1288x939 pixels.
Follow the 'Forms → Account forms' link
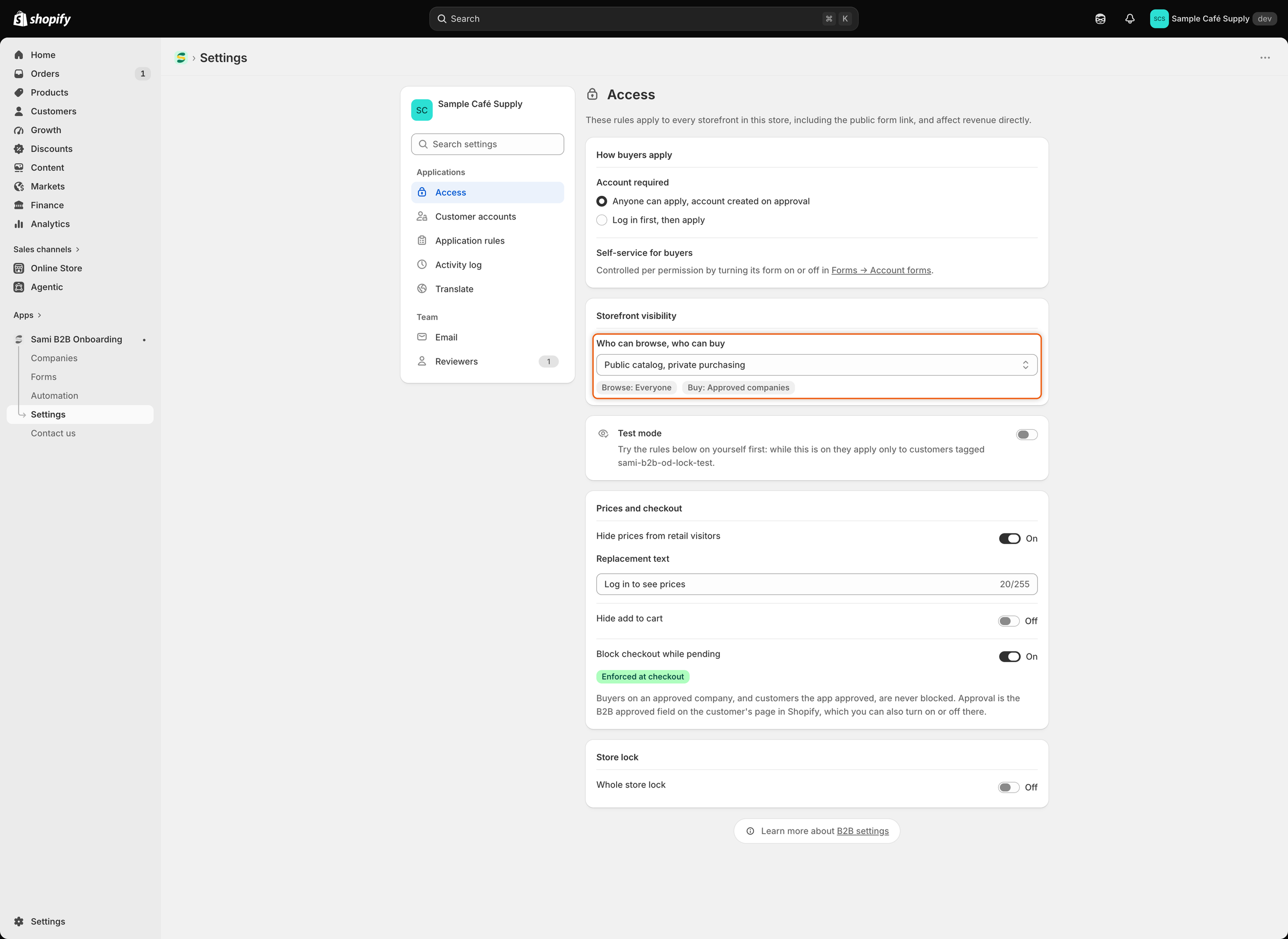coord(881,270)
